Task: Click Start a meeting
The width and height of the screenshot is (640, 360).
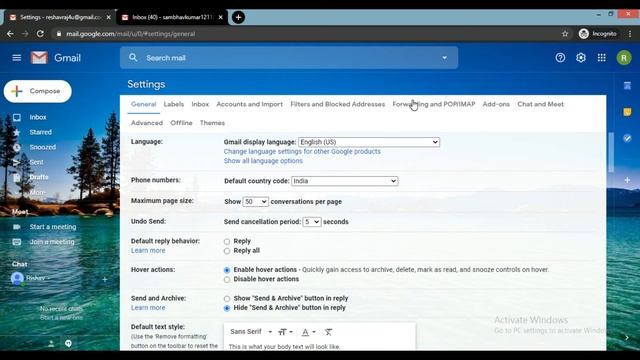Action: tap(53, 227)
